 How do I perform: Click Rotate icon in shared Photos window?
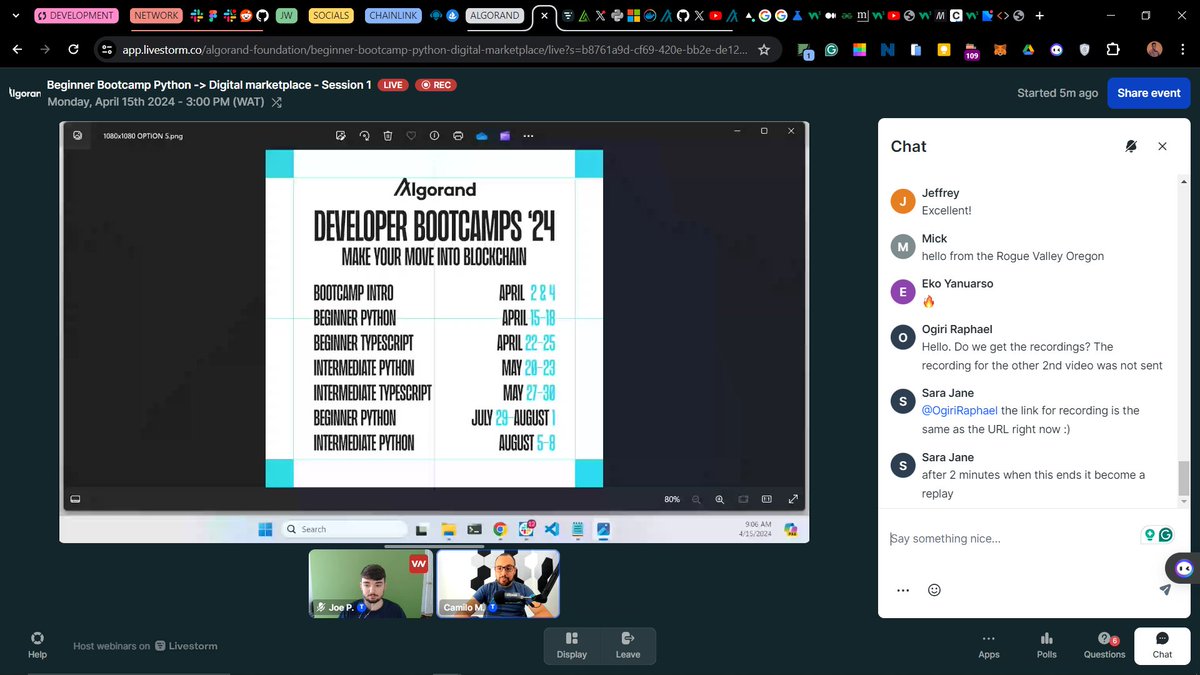(x=364, y=135)
